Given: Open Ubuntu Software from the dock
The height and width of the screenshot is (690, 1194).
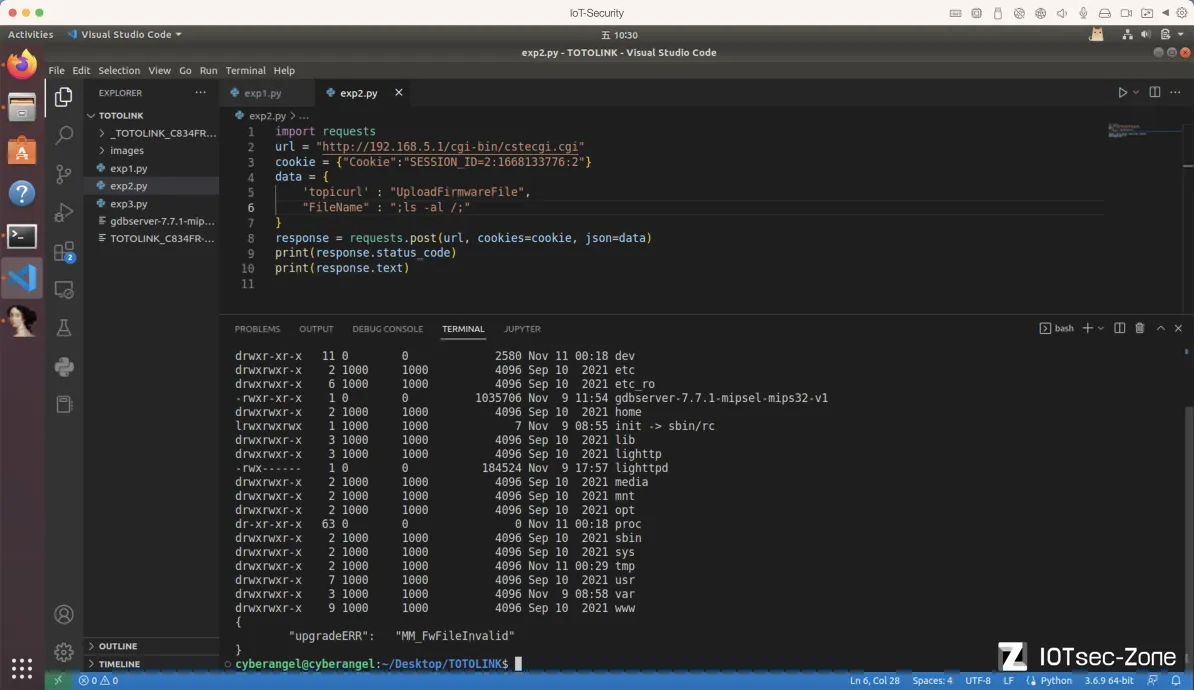Looking at the screenshot, I should pos(22,151).
